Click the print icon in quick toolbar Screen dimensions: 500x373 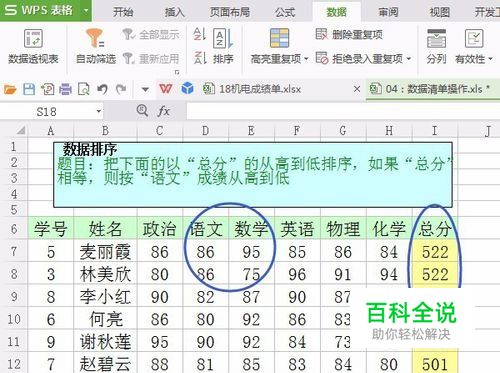(65, 89)
